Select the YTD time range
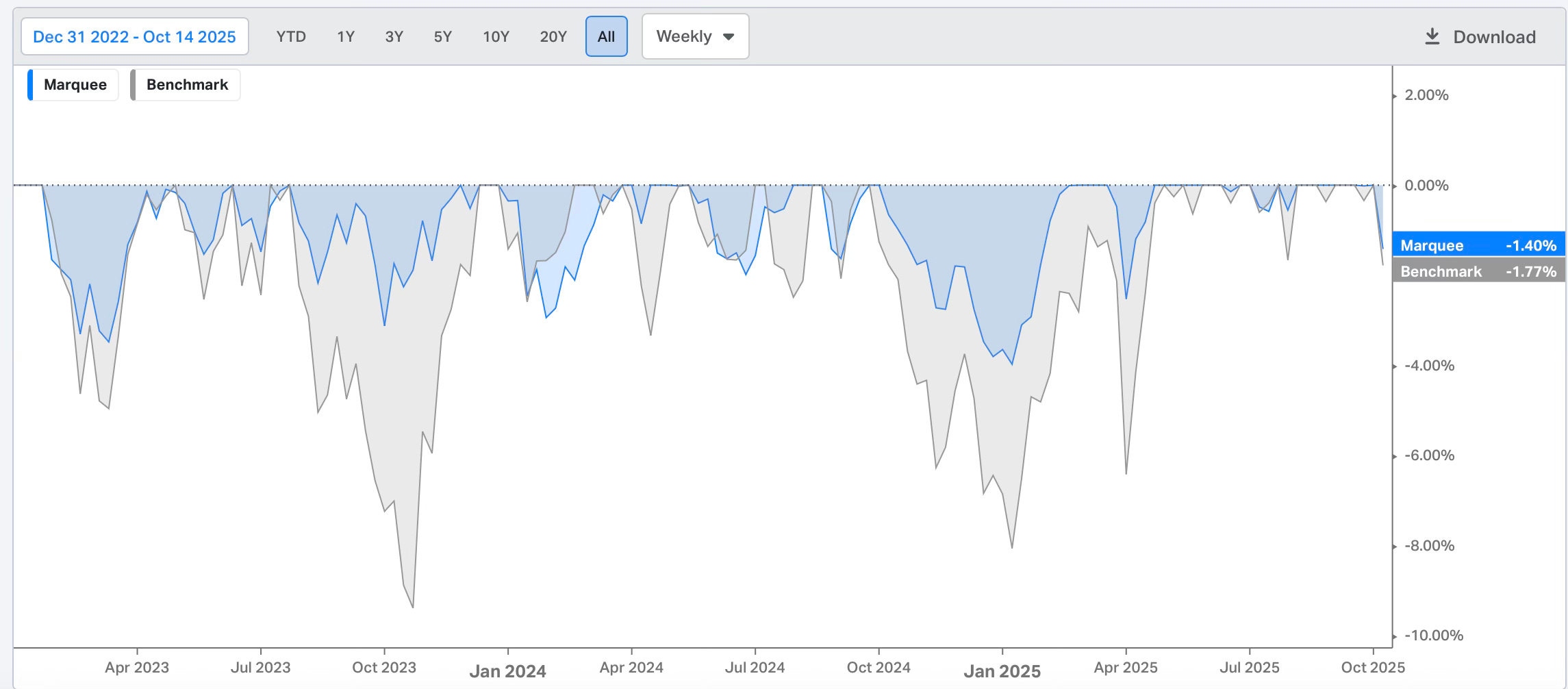This screenshot has width=1568, height=689. [x=291, y=37]
